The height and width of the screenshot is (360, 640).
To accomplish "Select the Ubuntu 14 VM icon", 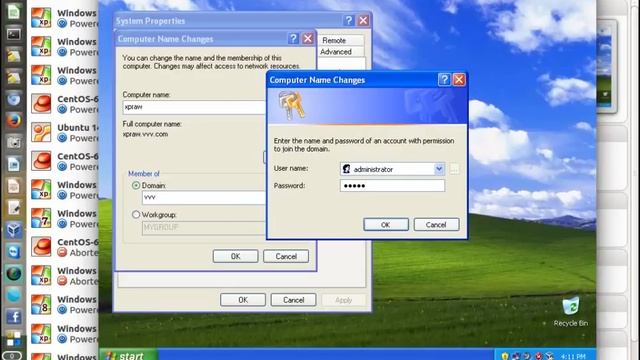I will [x=41, y=133].
